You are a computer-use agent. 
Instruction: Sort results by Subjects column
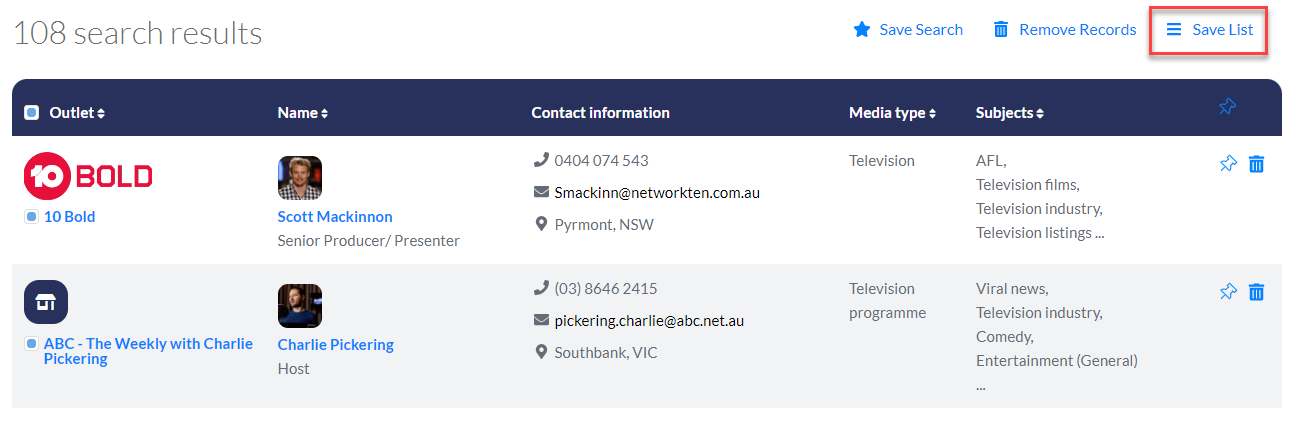click(1009, 113)
